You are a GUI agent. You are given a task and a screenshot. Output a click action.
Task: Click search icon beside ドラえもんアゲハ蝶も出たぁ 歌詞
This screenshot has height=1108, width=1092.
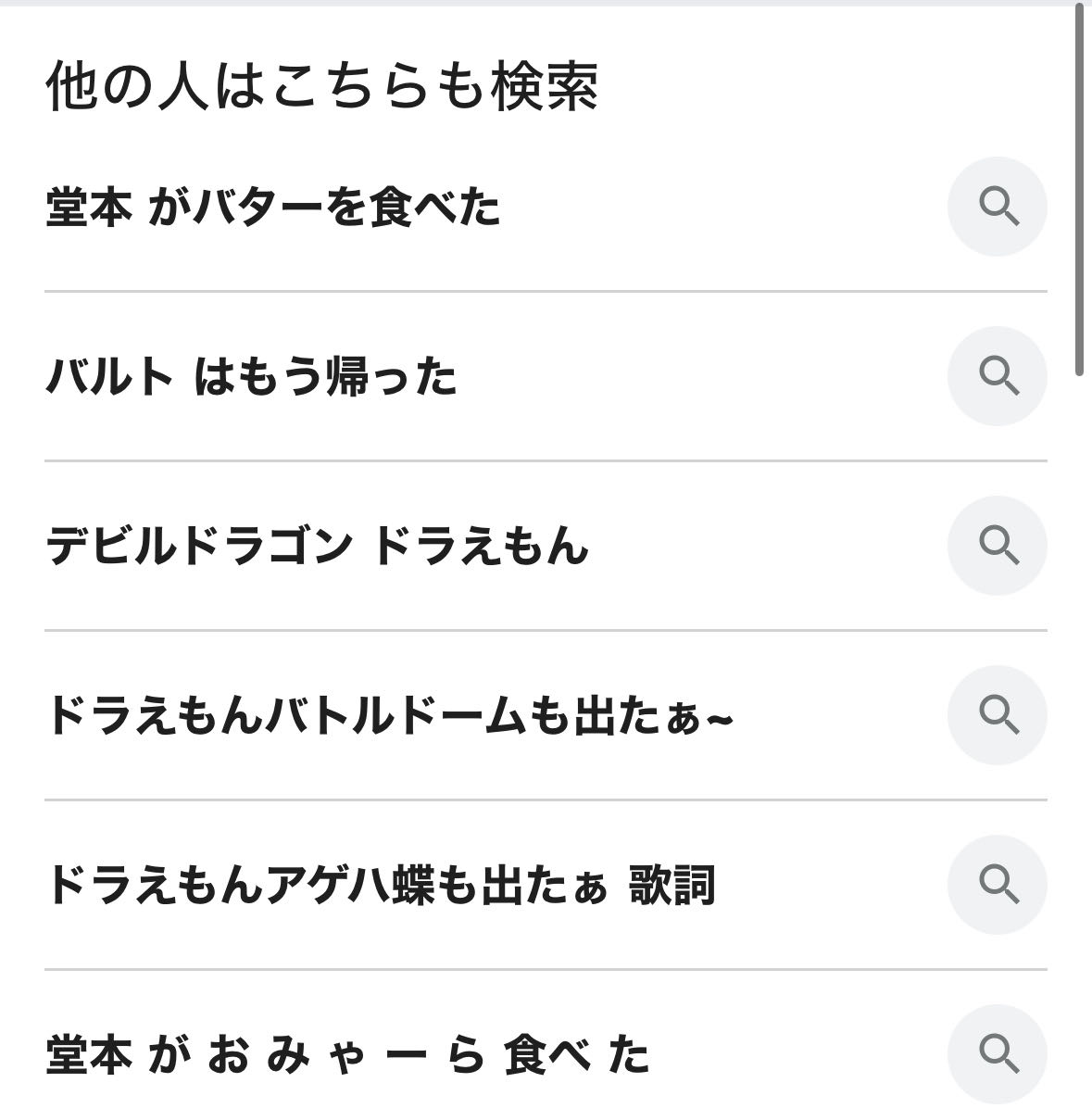[x=997, y=885]
